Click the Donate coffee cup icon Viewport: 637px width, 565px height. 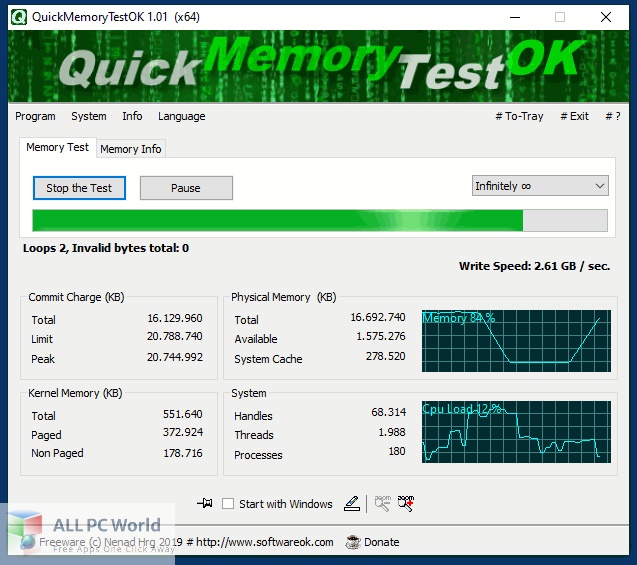pos(353,542)
